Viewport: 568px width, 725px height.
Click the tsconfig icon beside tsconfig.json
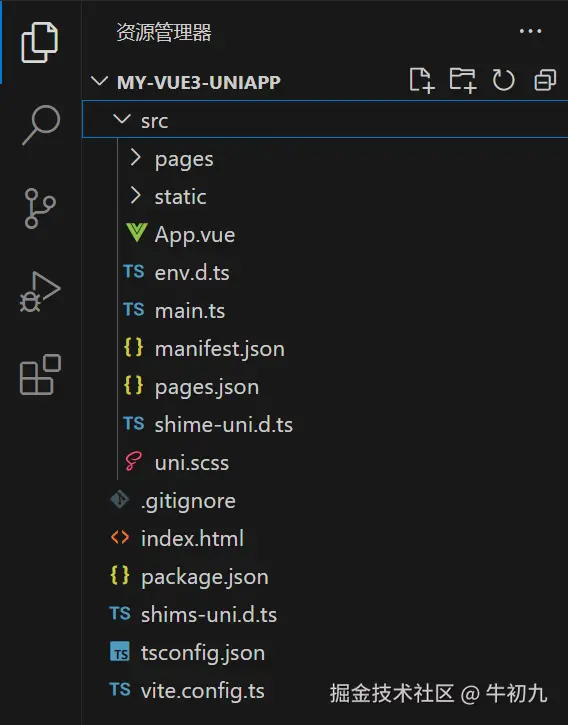click(120, 651)
